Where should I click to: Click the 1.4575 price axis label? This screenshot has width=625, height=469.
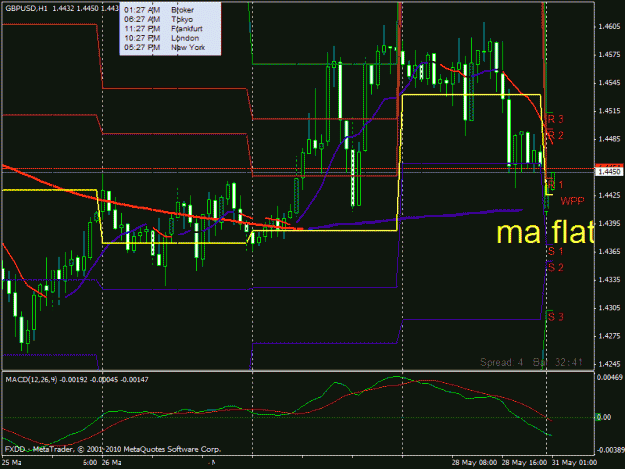609,55
